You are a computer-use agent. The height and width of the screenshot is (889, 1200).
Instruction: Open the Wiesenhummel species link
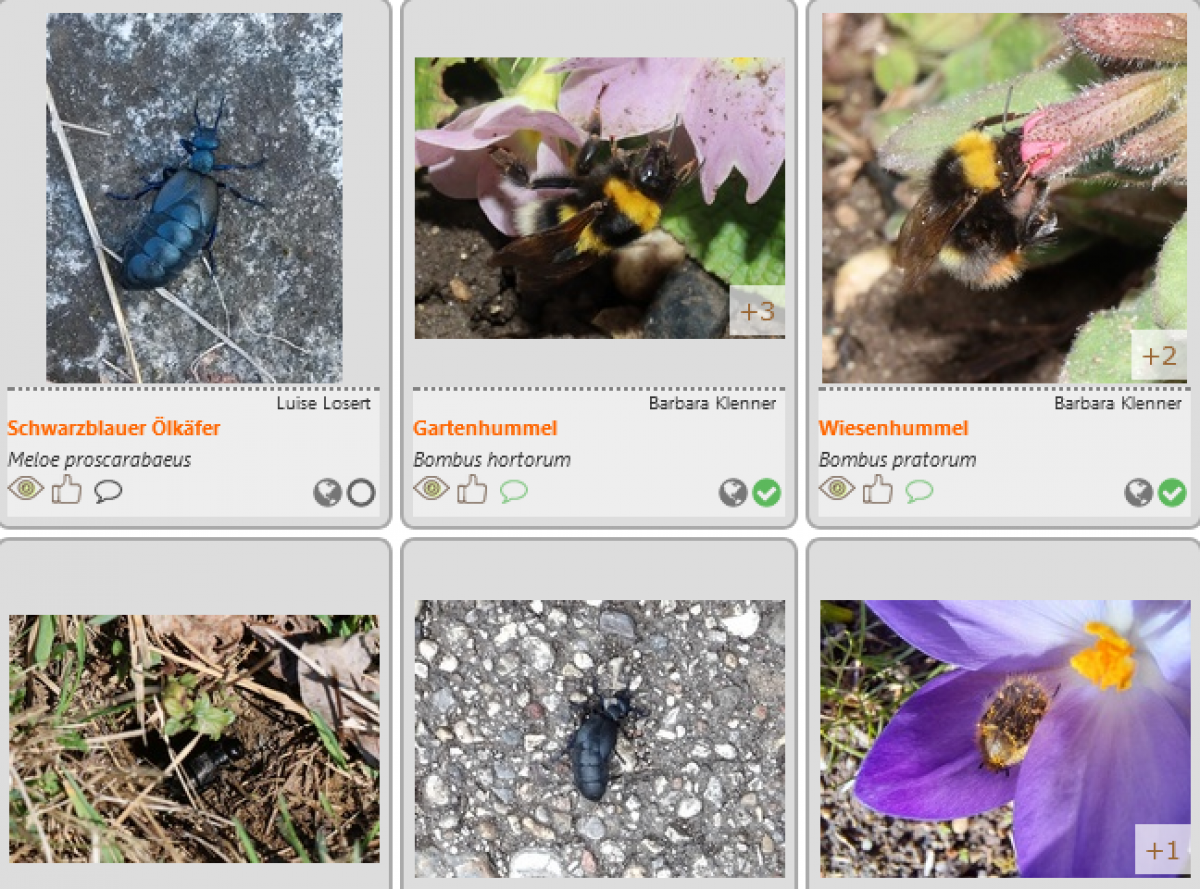point(893,428)
